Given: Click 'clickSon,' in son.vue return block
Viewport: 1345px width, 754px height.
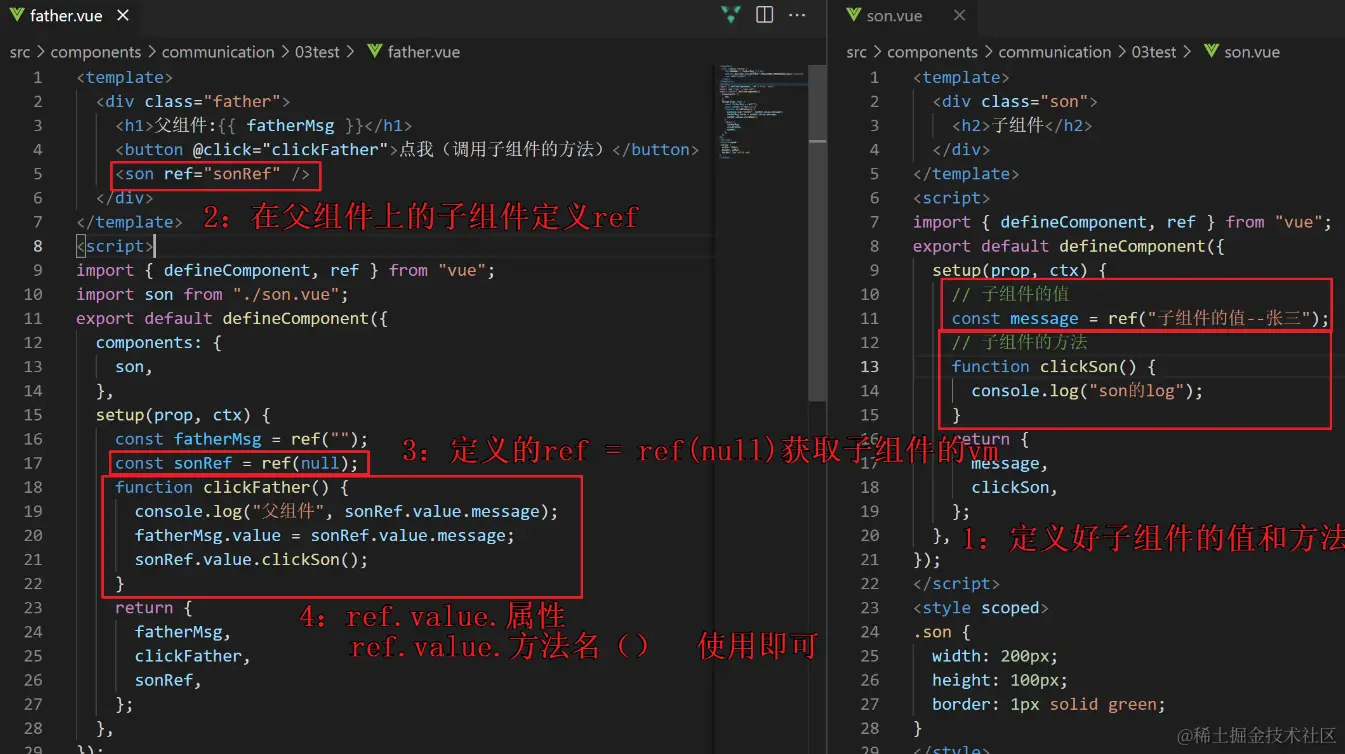Looking at the screenshot, I should coord(1015,487).
